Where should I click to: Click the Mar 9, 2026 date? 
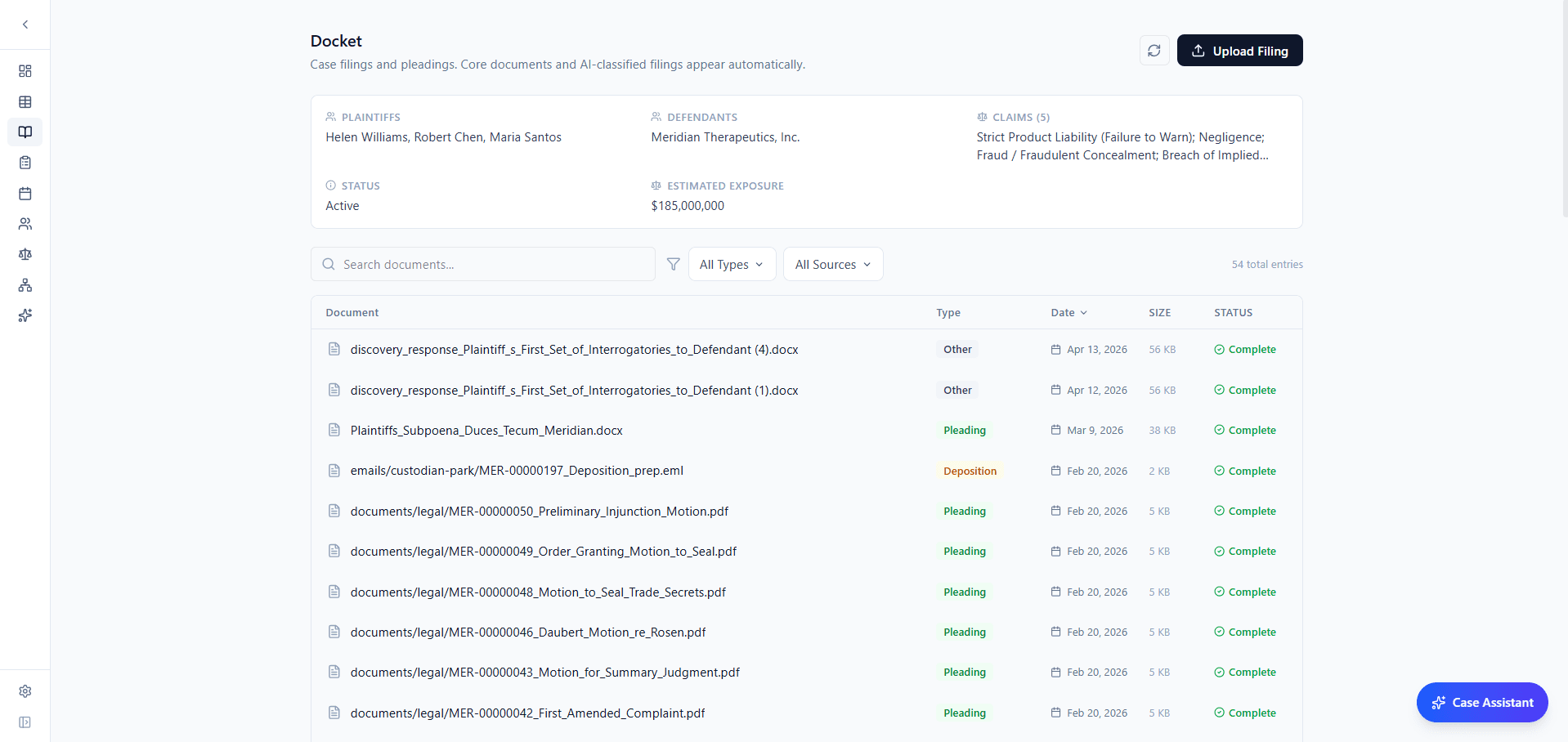[x=1095, y=431]
